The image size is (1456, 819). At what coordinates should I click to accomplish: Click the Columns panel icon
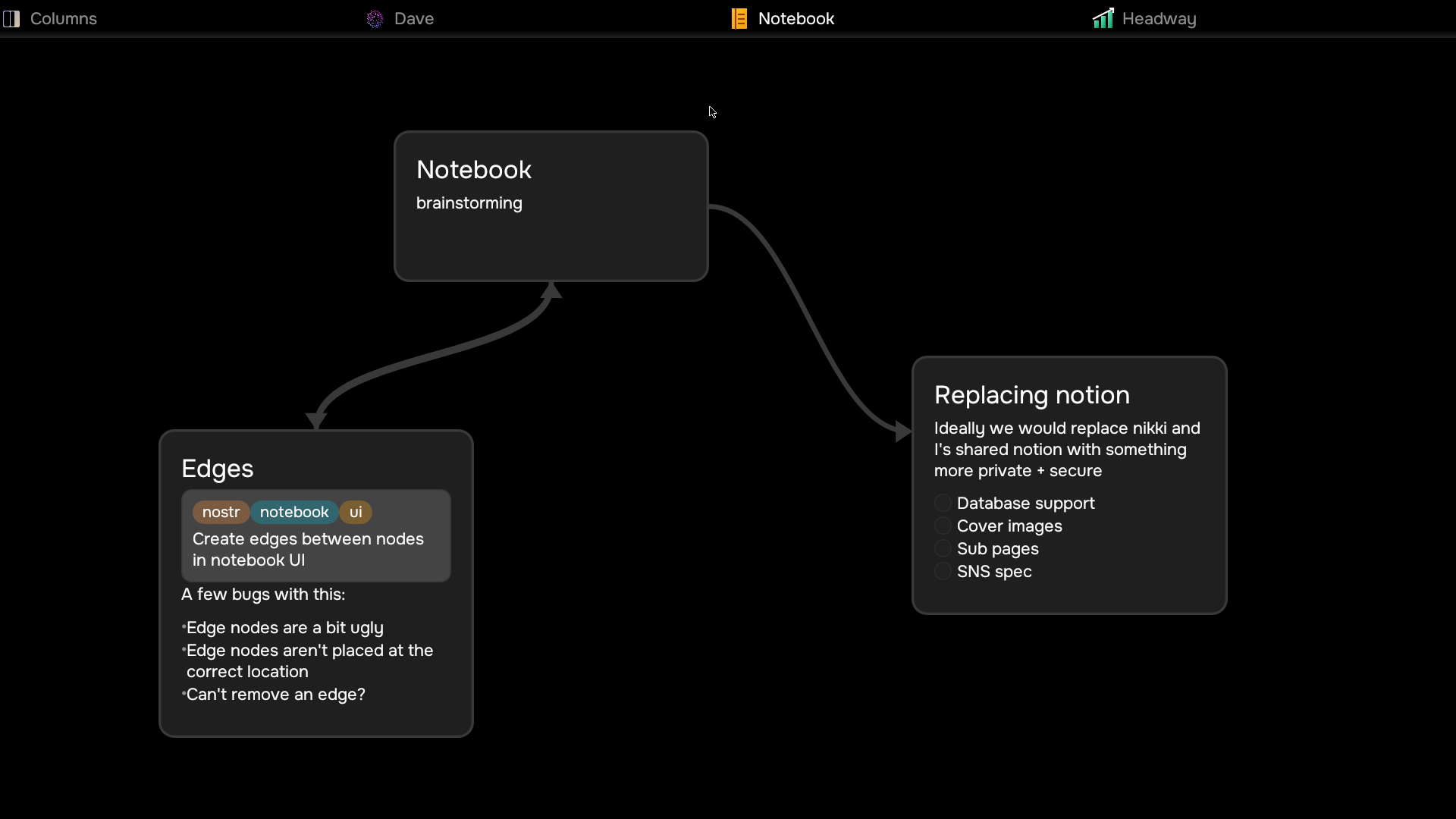click(11, 18)
